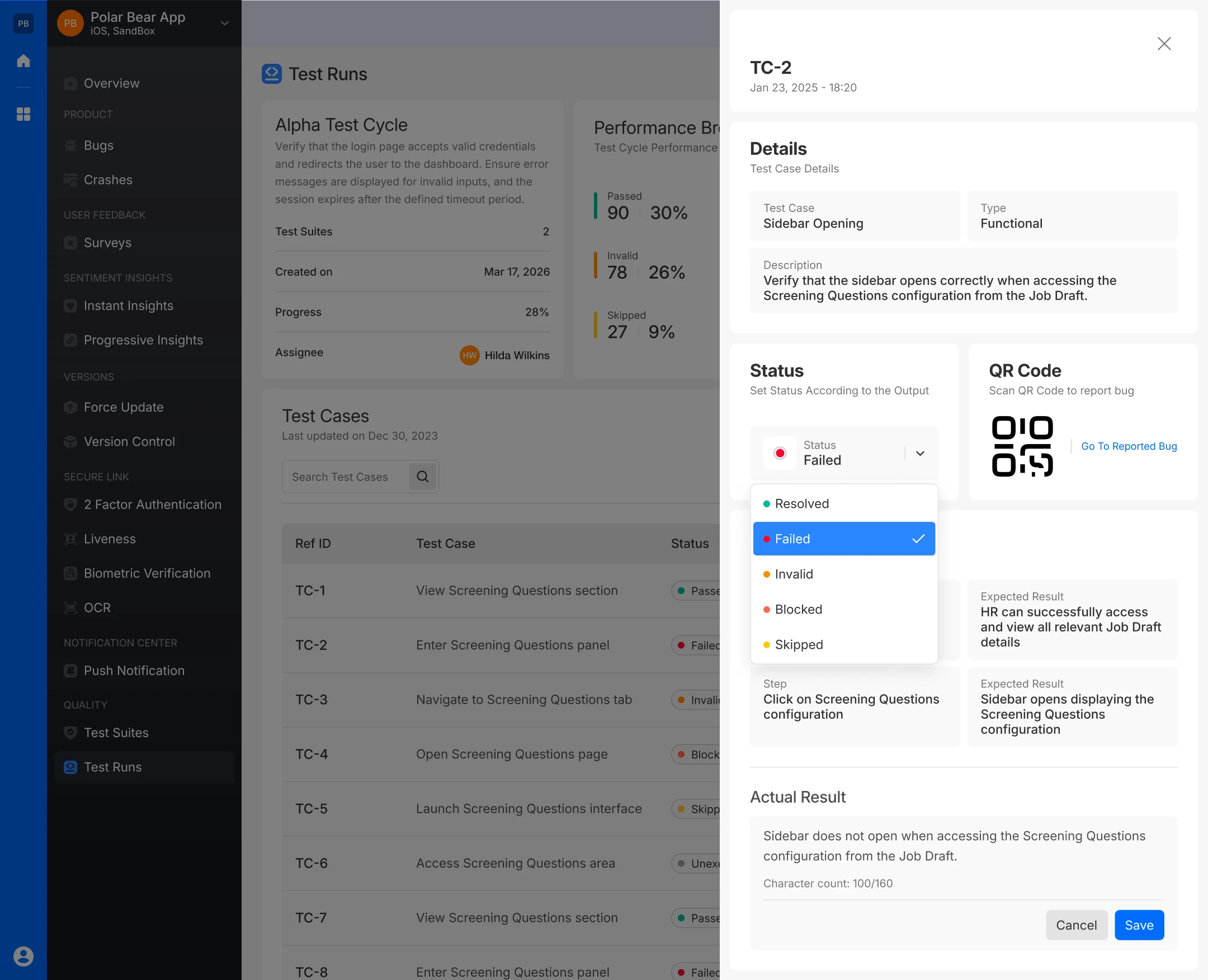Click the user profile icon at bottom left
This screenshot has height=980, width=1208.
pos(23,957)
